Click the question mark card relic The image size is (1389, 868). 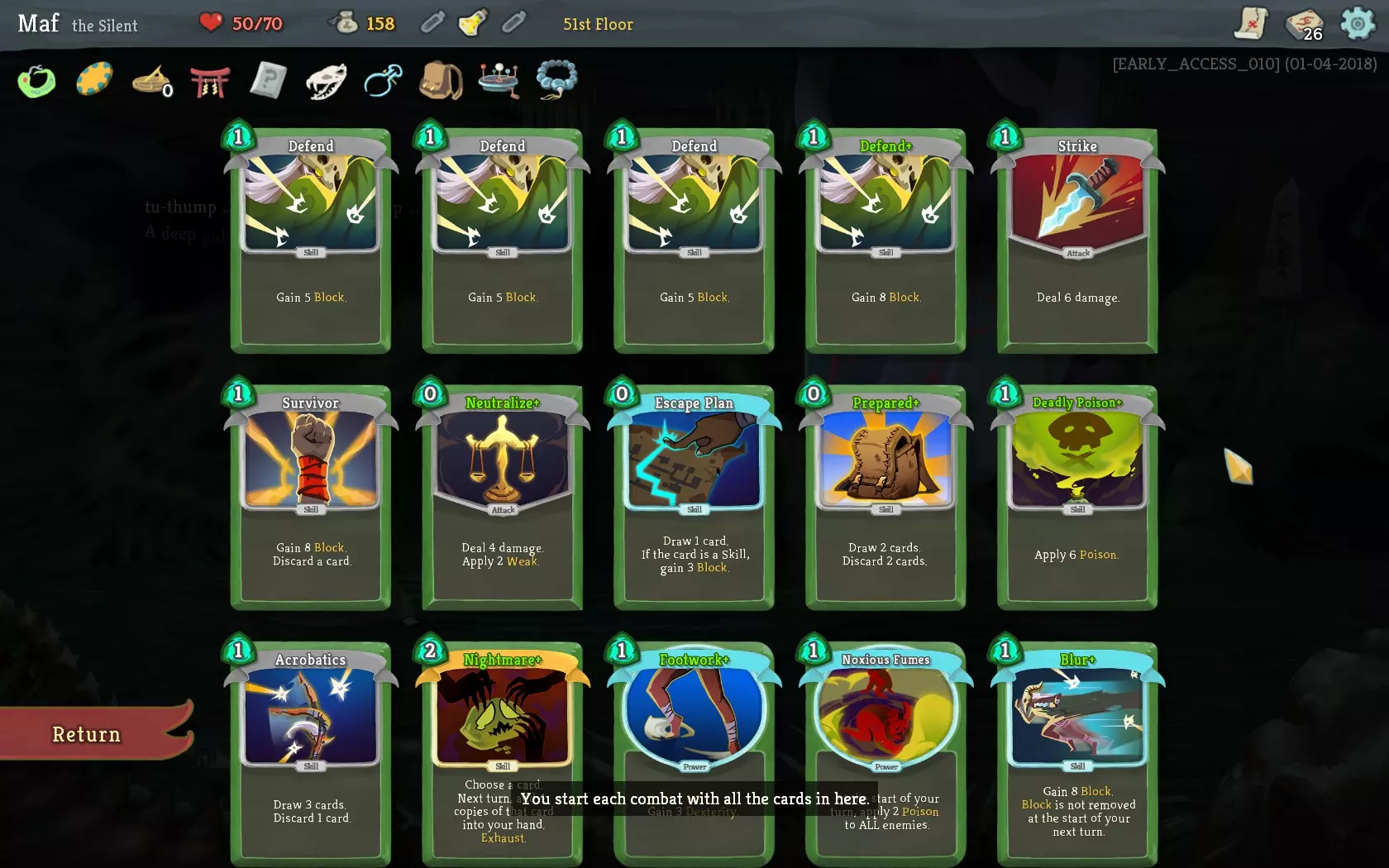click(268, 81)
